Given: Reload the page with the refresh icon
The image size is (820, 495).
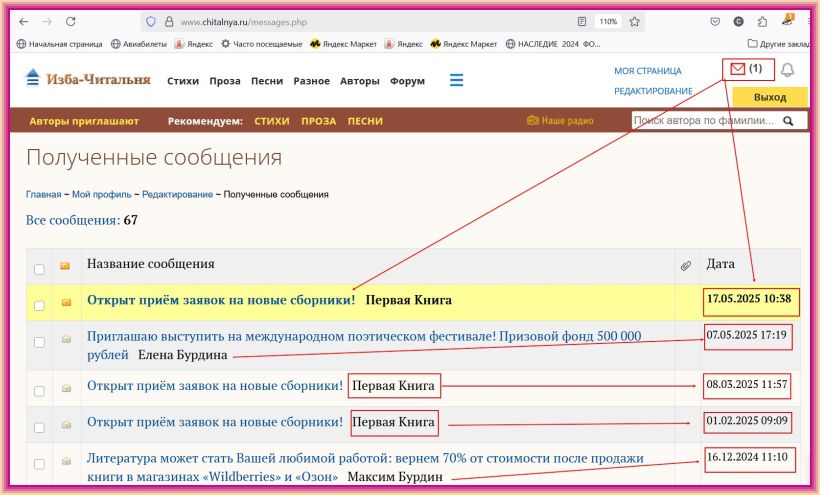Looking at the screenshot, I should point(71,21).
